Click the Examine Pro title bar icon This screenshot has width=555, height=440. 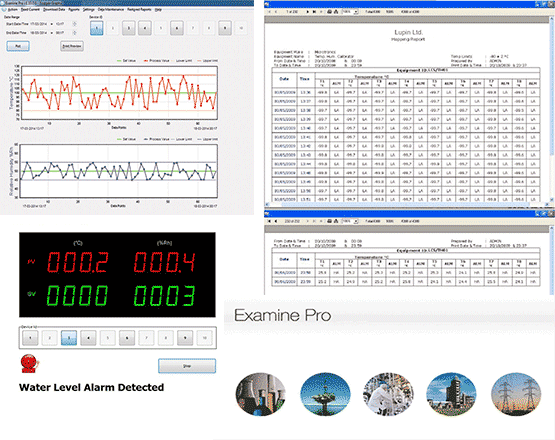tap(3, 3)
